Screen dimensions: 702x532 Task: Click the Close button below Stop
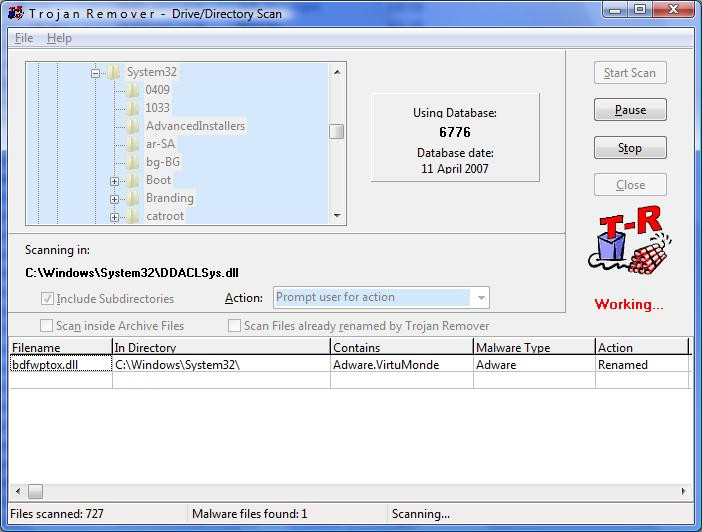(630, 184)
